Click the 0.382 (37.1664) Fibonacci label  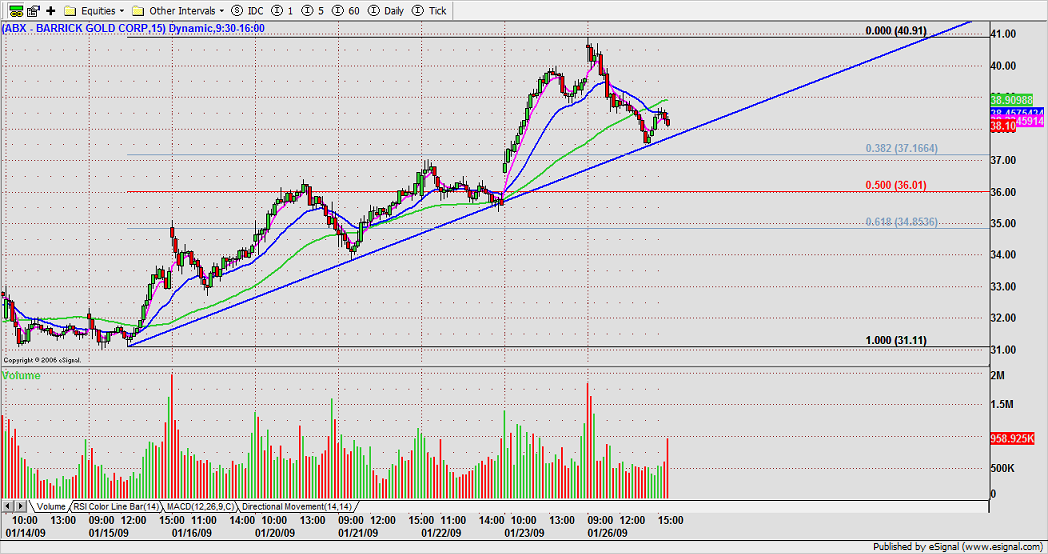pos(902,148)
